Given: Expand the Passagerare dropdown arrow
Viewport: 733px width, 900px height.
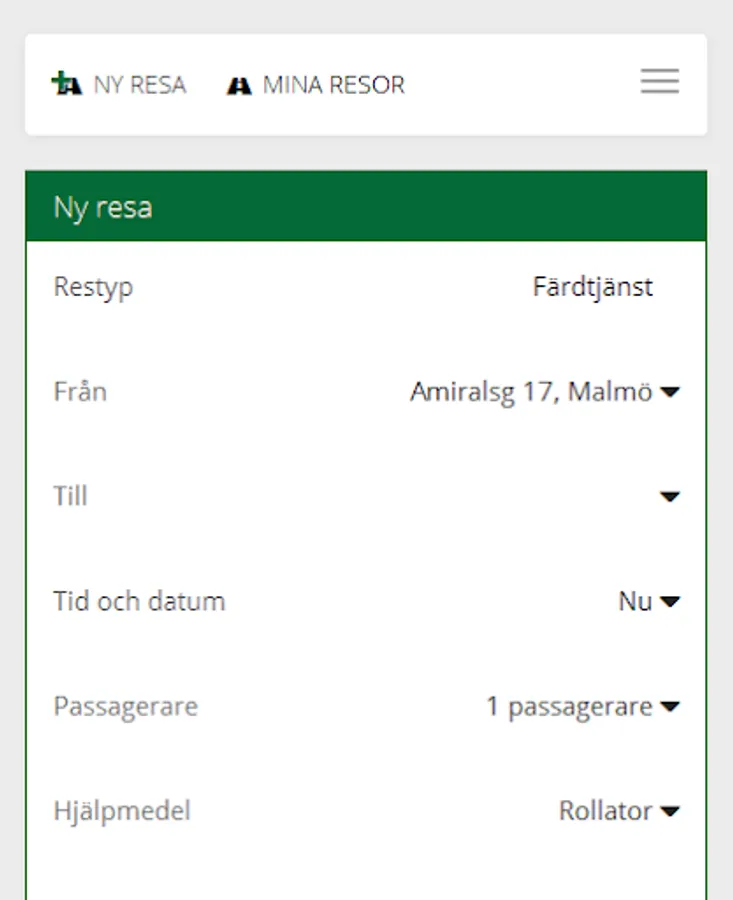Looking at the screenshot, I should tap(670, 707).
